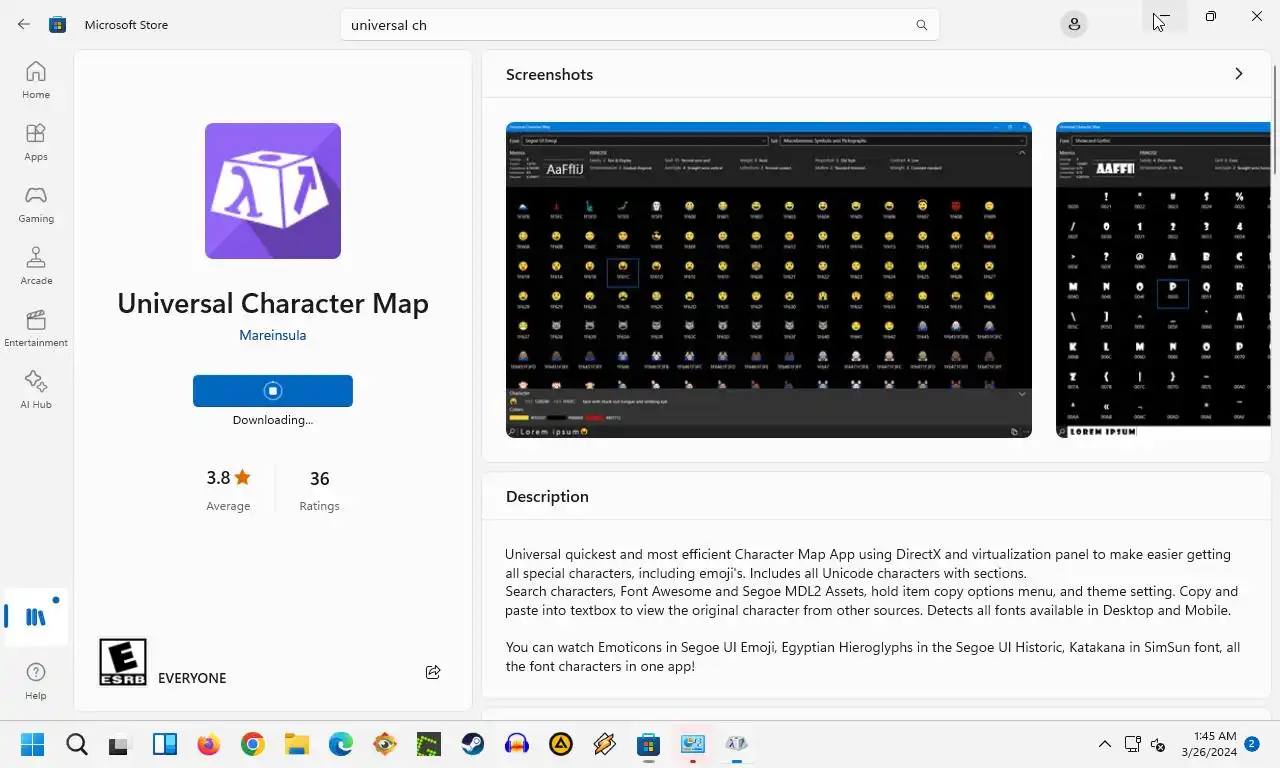Open the volume muted tray icon
The image size is (1280, 768).
(x=1158, y=744)
